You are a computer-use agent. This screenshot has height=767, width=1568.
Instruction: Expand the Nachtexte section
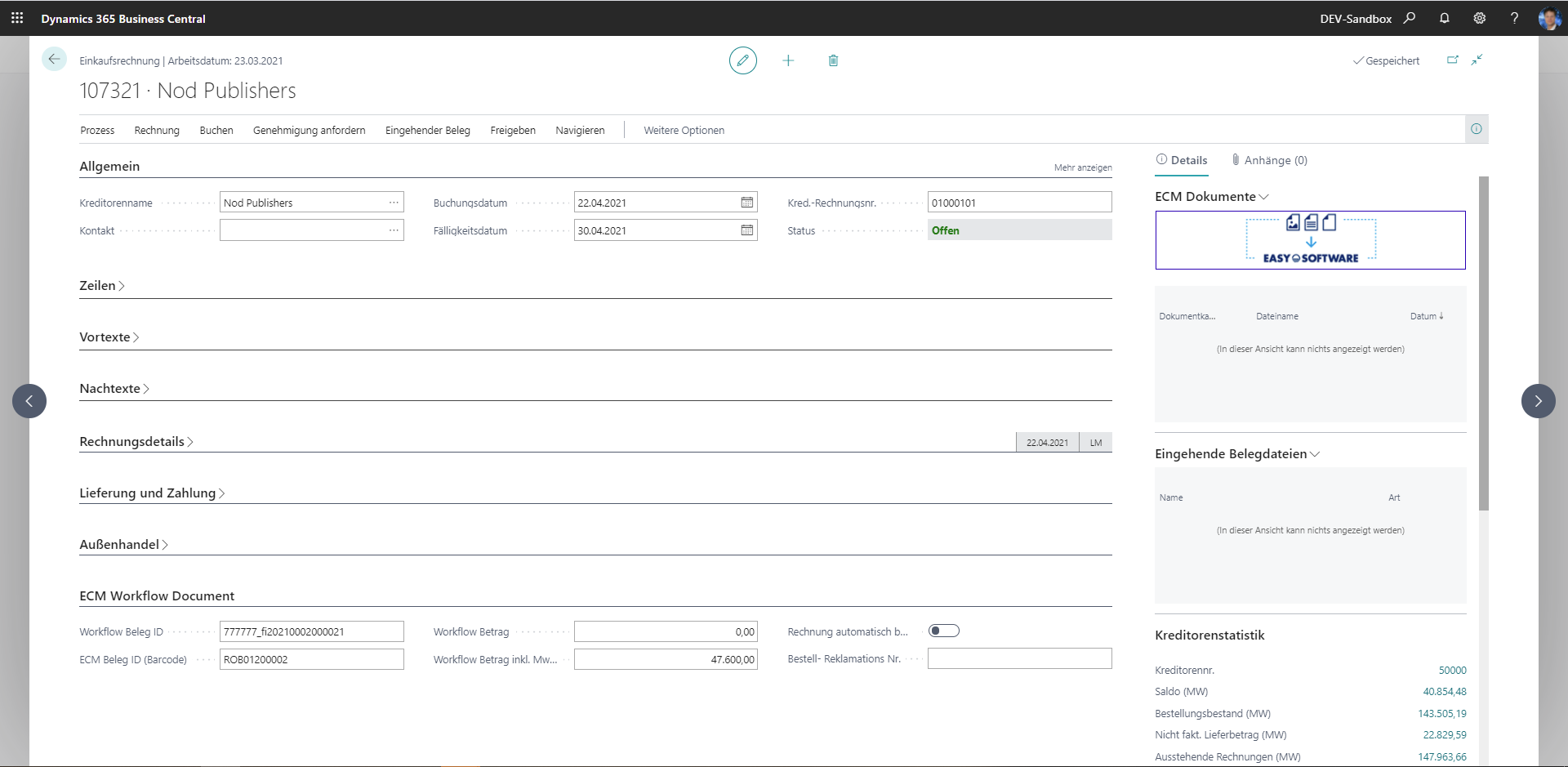click(x=114, y=389)
